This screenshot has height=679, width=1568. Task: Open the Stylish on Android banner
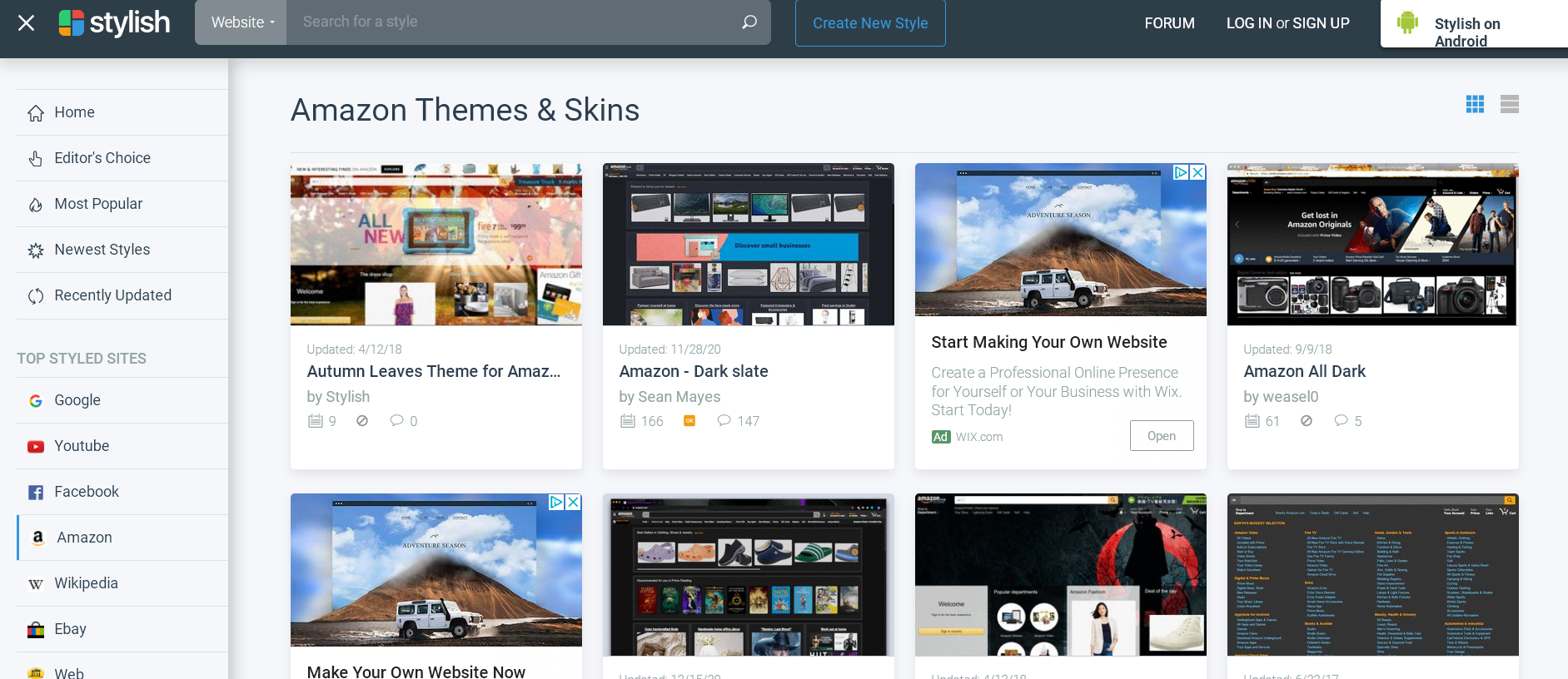(x=1474, y=24)
